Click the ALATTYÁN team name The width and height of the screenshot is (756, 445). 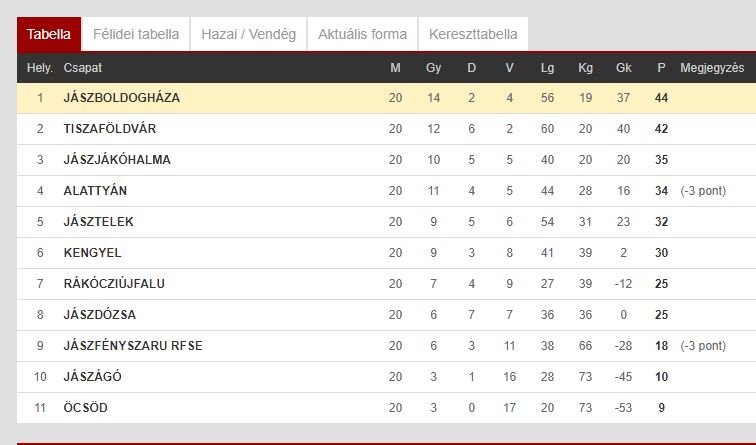coord(95,190)
